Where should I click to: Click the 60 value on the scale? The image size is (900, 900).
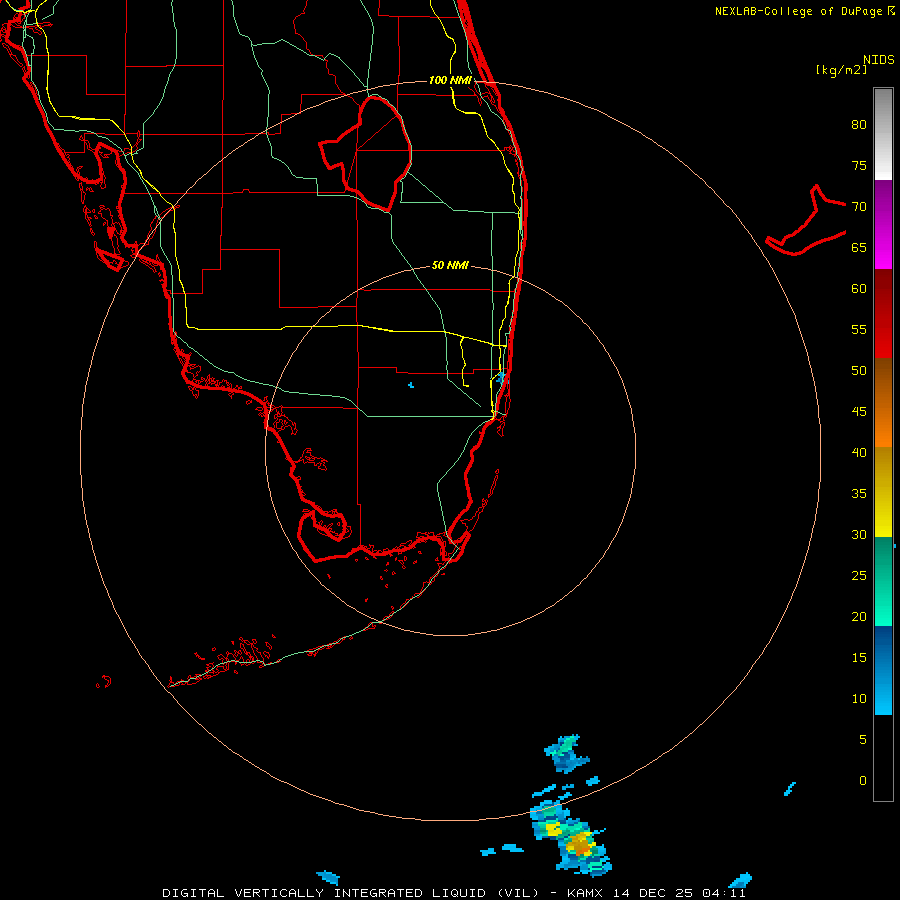pos(859,289)
